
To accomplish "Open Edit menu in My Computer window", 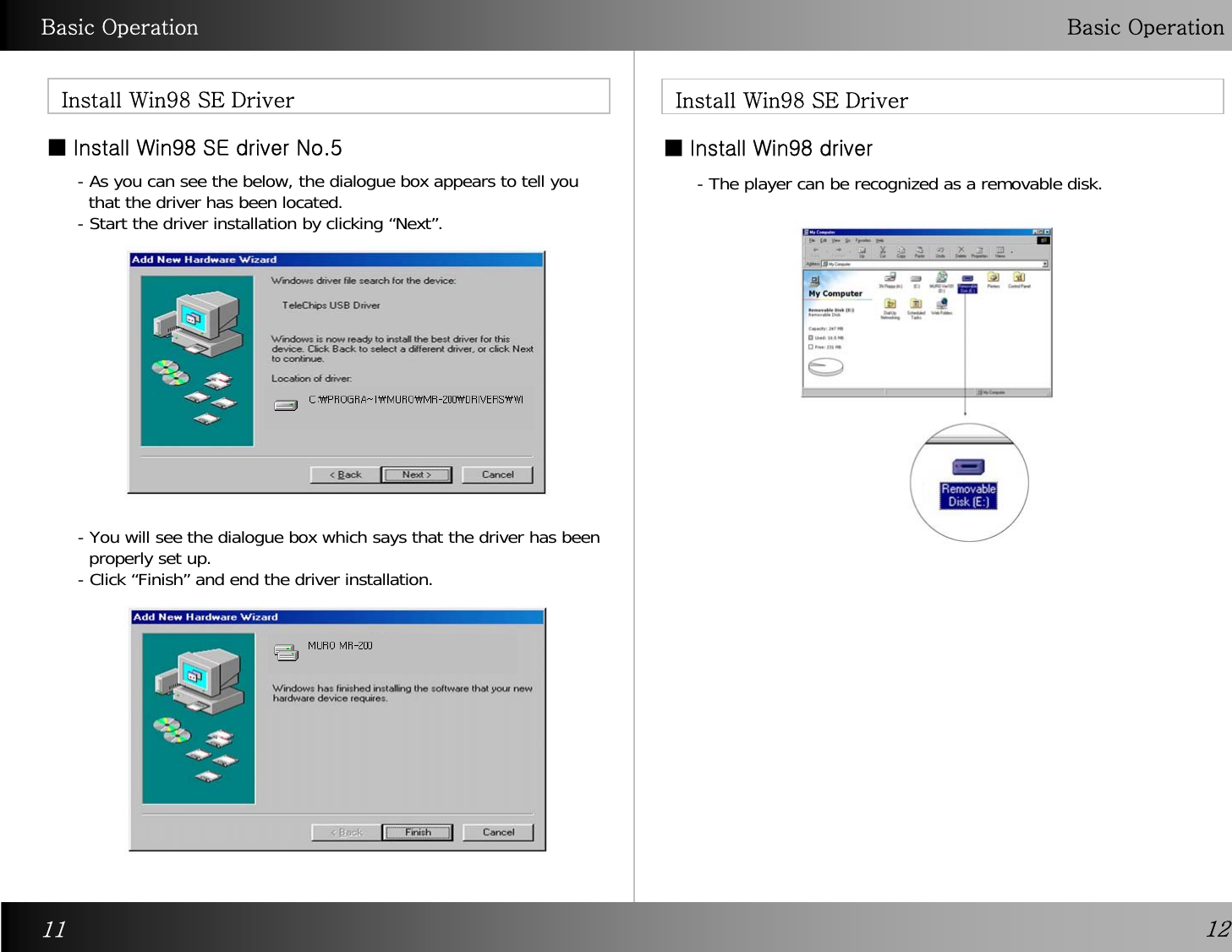I will click(824, 240).
